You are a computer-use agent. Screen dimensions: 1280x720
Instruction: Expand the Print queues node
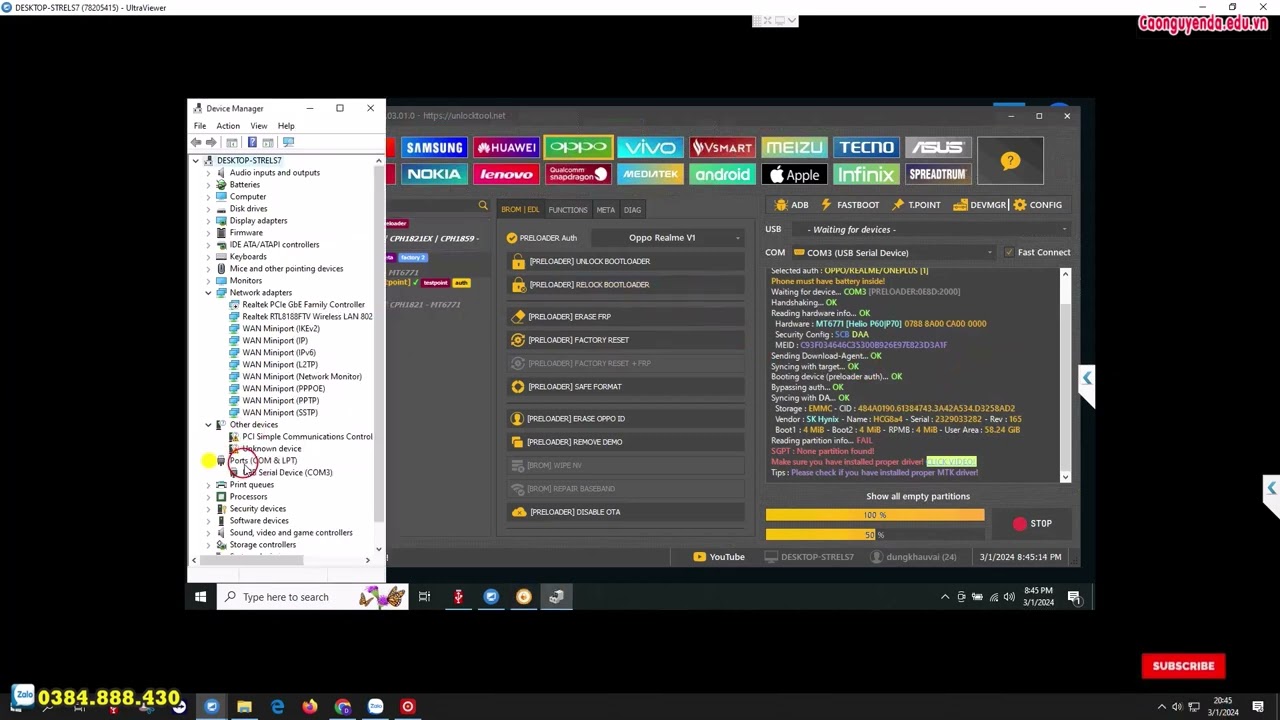tap(208, 485)
